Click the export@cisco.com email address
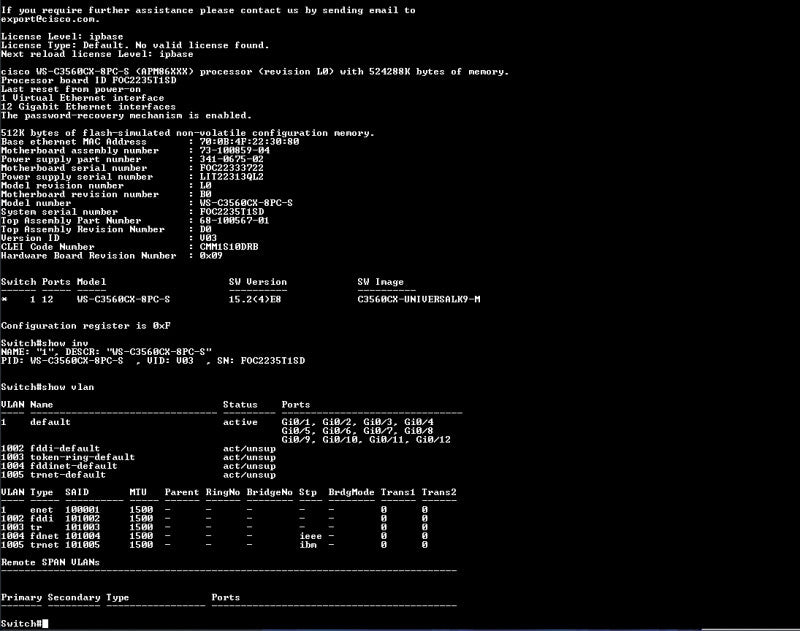This screenshot has height=631, width=800. tap(50, 19)
